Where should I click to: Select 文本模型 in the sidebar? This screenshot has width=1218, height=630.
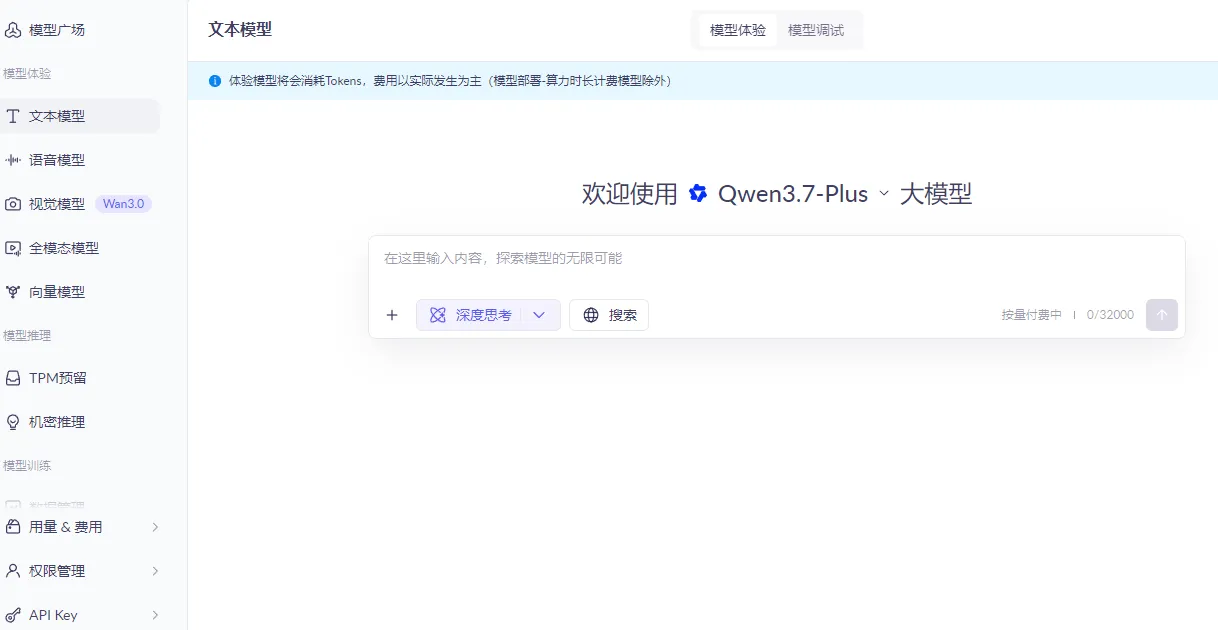(x=80, y=116)
